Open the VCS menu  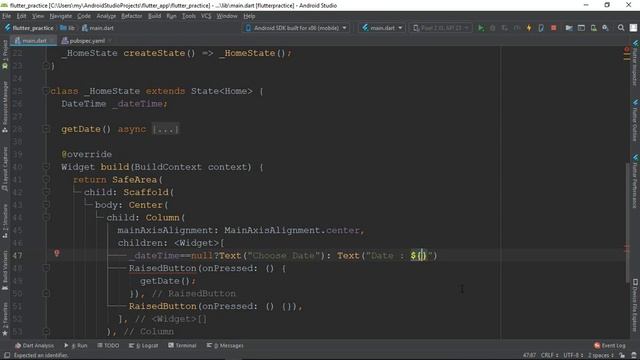click(206, 16)
